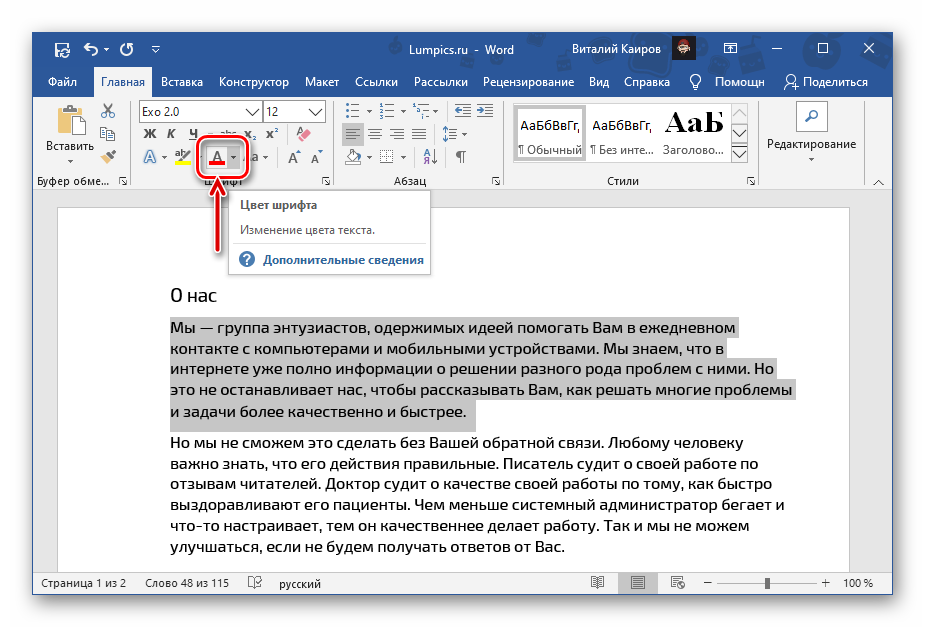Open the Абзац dialog launcher
Screen dimensions: 925x627
(x=496, y=182)
